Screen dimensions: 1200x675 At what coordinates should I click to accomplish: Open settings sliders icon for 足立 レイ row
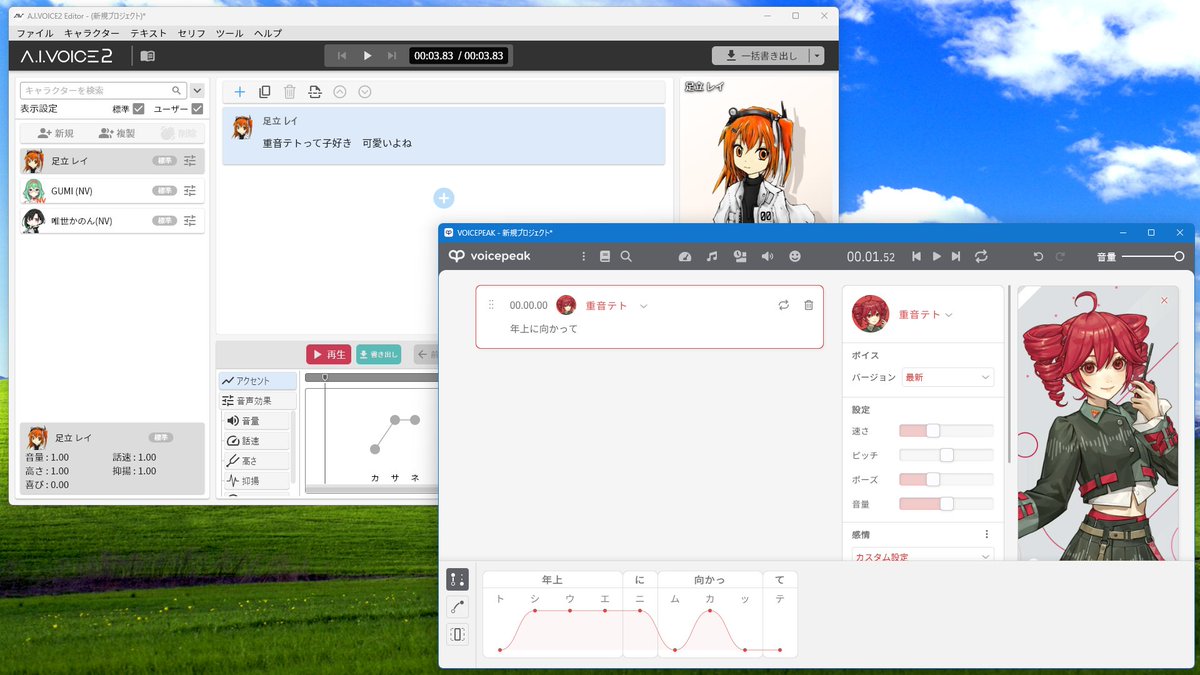pos(190,161)
